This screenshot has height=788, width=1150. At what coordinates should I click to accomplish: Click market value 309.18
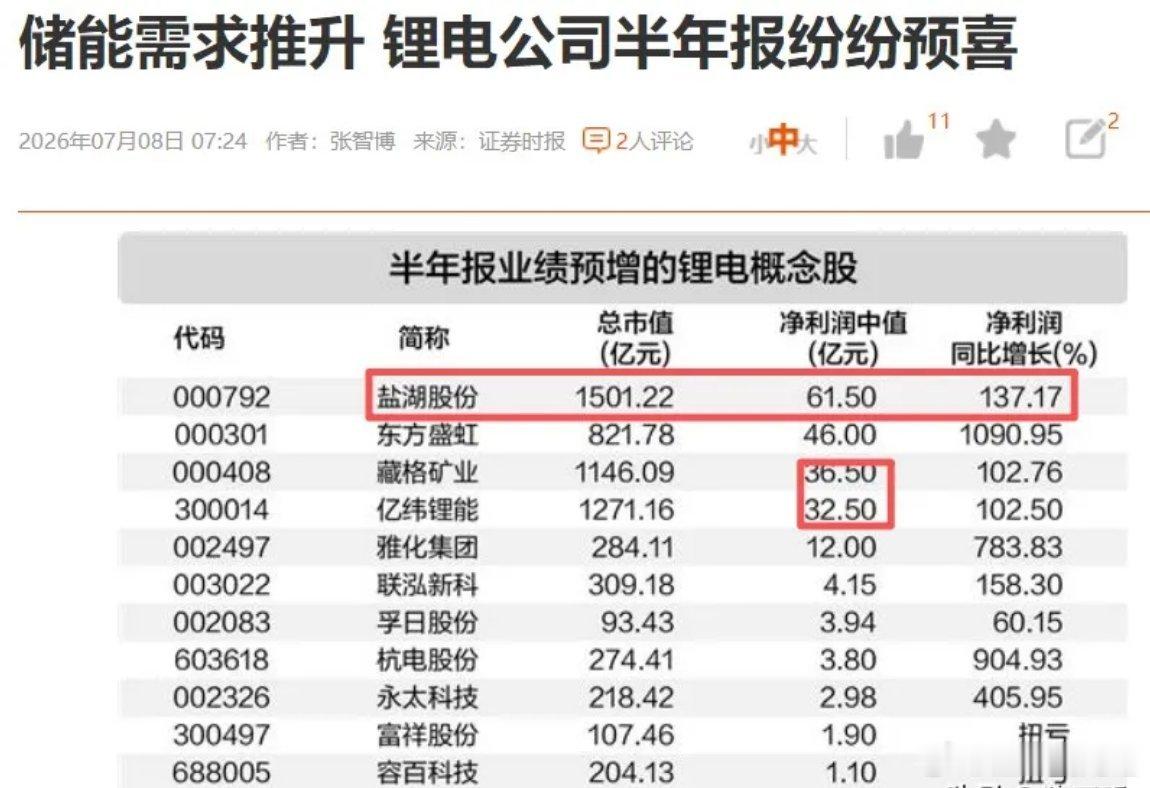point(631,585)
